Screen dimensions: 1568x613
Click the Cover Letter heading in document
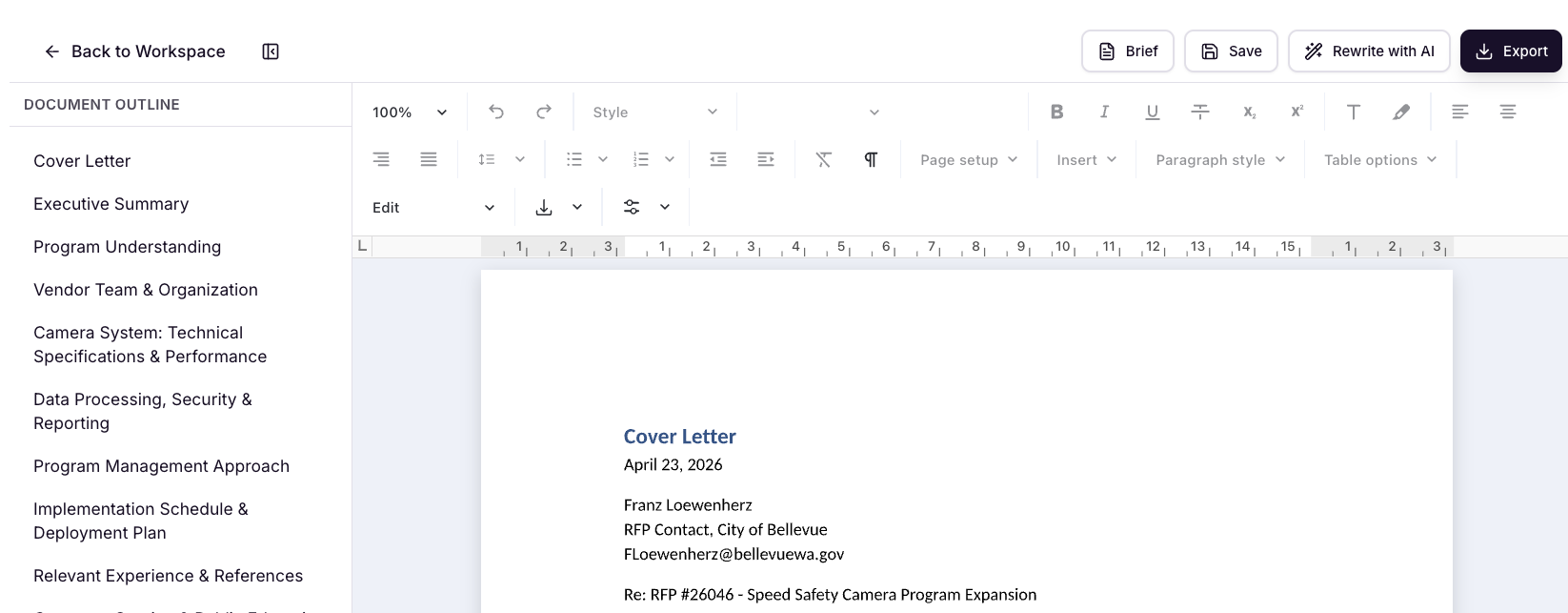(679, 437)
